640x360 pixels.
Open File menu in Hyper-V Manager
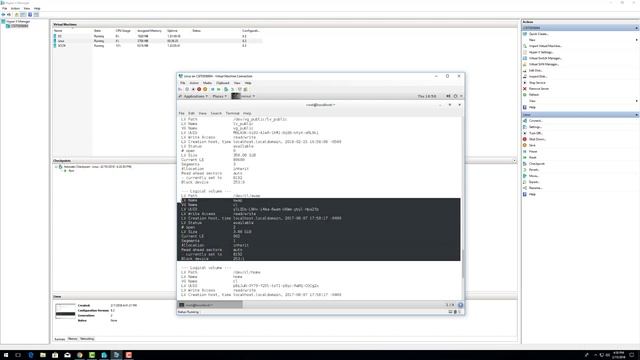(x=4, y=8)
